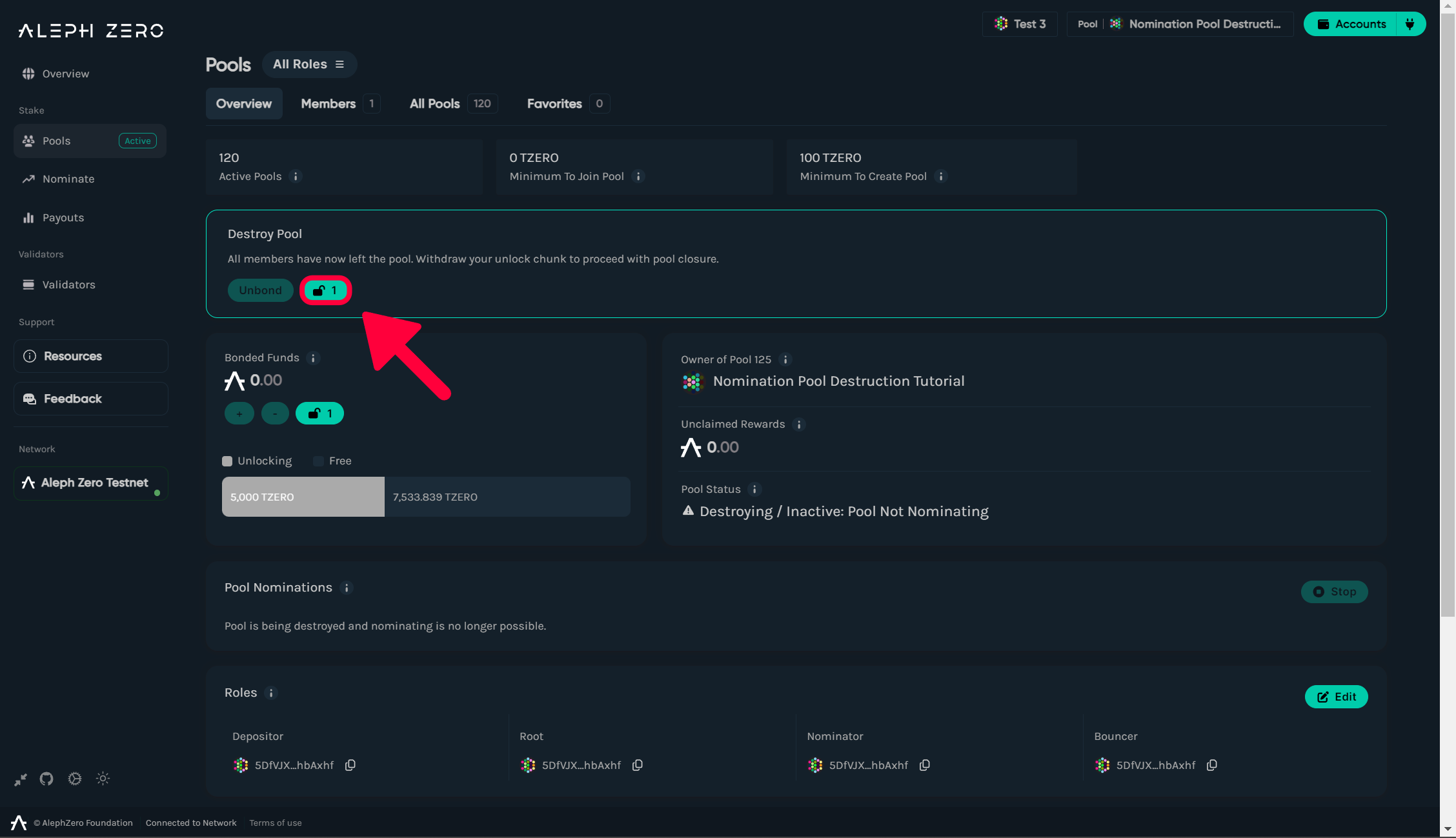The width and height of the screenshot is (1456, 838).
Task: Click info icon beside Active Pools
Action: pyautogui.click(x=296, y=177)
